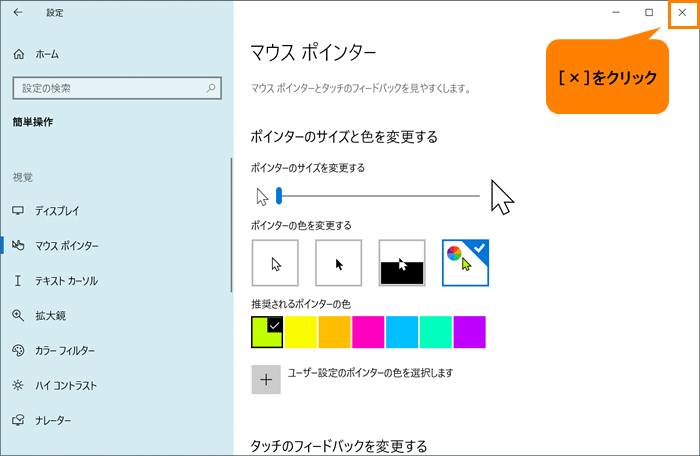Minimize the Settings window
The height and width of the screenshot is (456, 700).
tap(616, 13)
